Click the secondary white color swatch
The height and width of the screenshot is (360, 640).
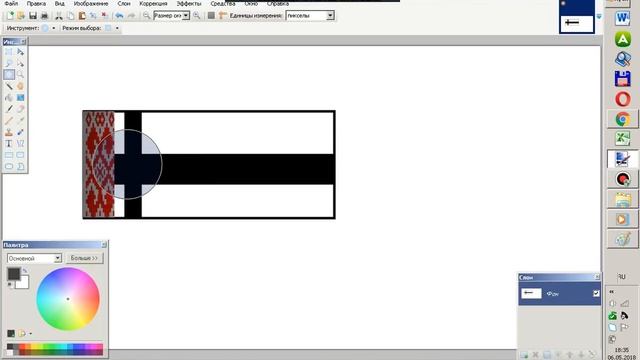(22, 283)
